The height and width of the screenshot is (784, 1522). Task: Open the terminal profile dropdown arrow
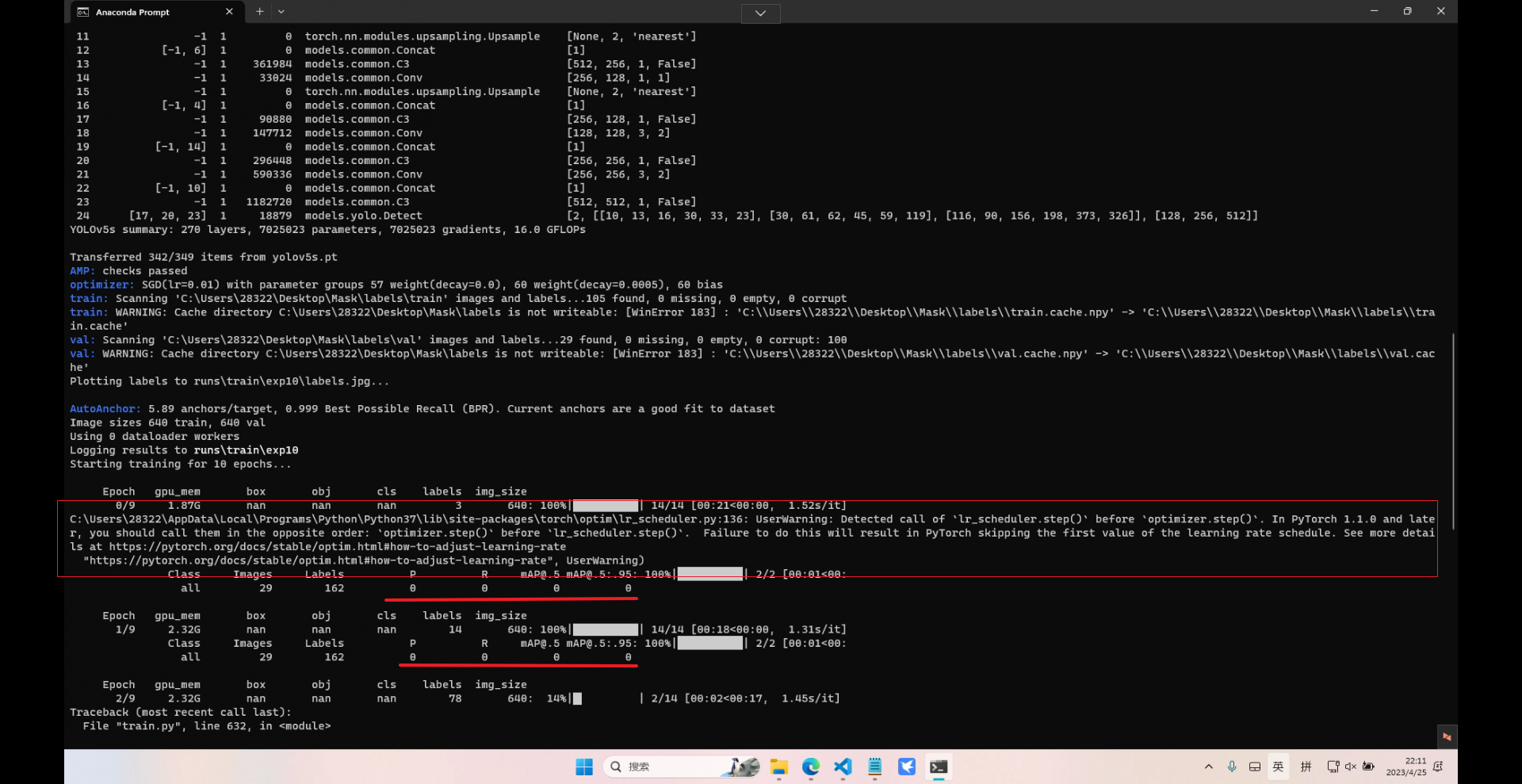[281, 12]
